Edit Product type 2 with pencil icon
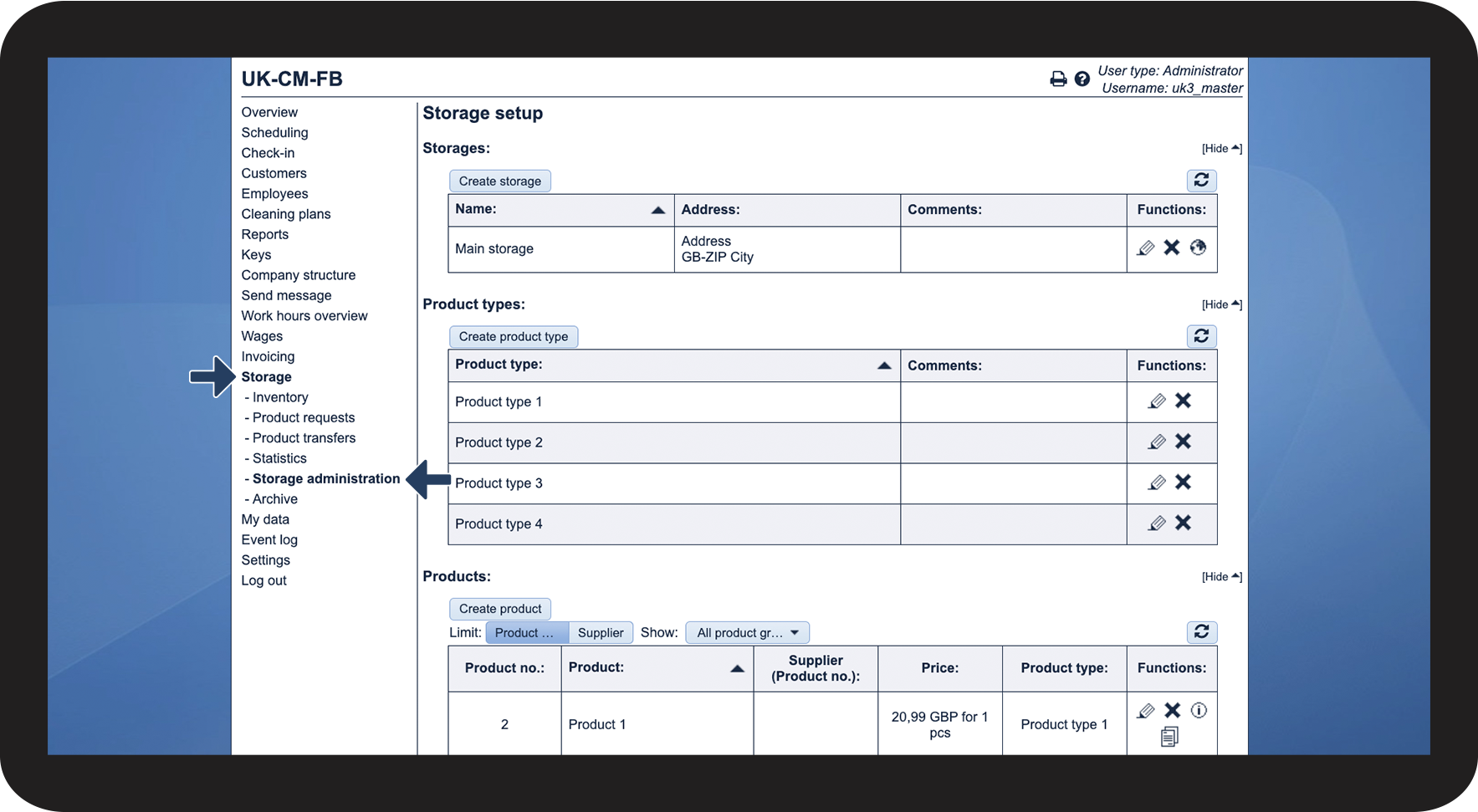Image resolution: width=1478 pixels, height=812 pixels. click(x=1157, y=442)
